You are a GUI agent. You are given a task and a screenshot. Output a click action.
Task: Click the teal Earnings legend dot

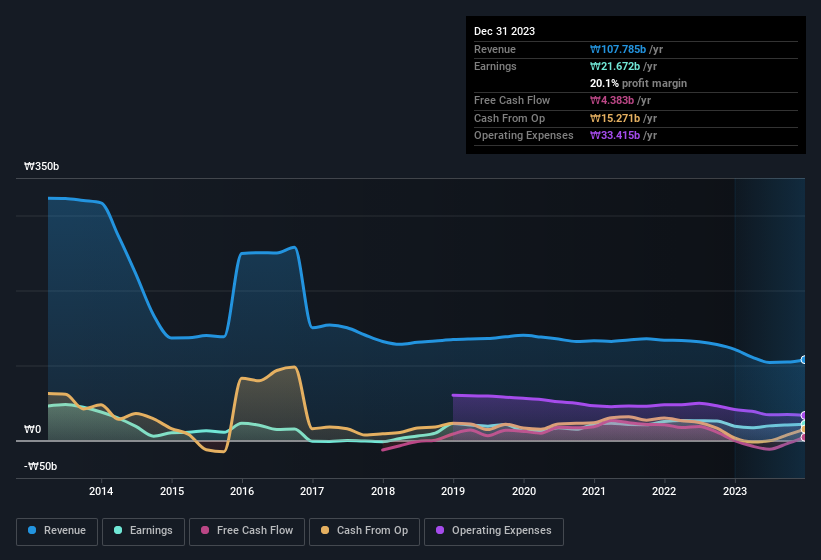tap(118, 531)
